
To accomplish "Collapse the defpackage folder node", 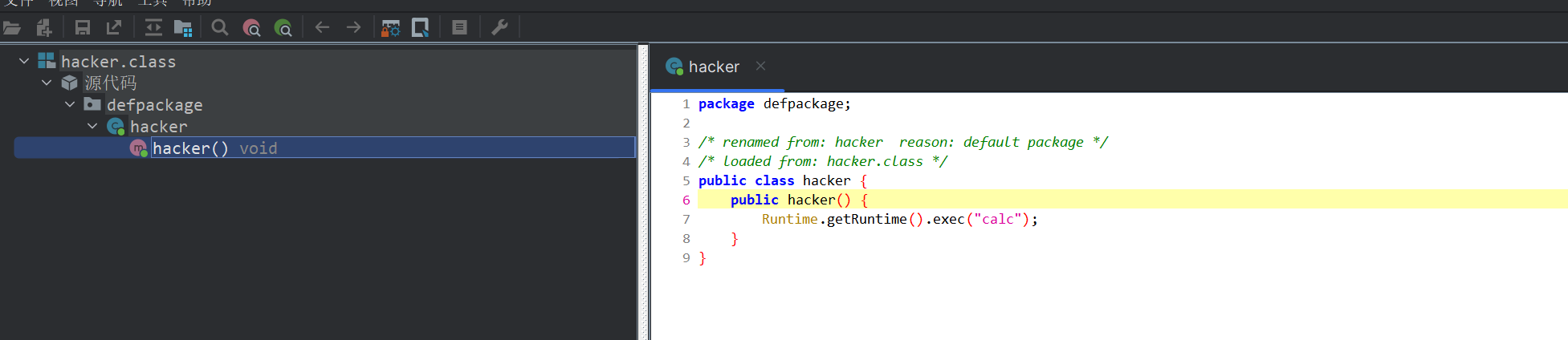I will coord(70,104).
